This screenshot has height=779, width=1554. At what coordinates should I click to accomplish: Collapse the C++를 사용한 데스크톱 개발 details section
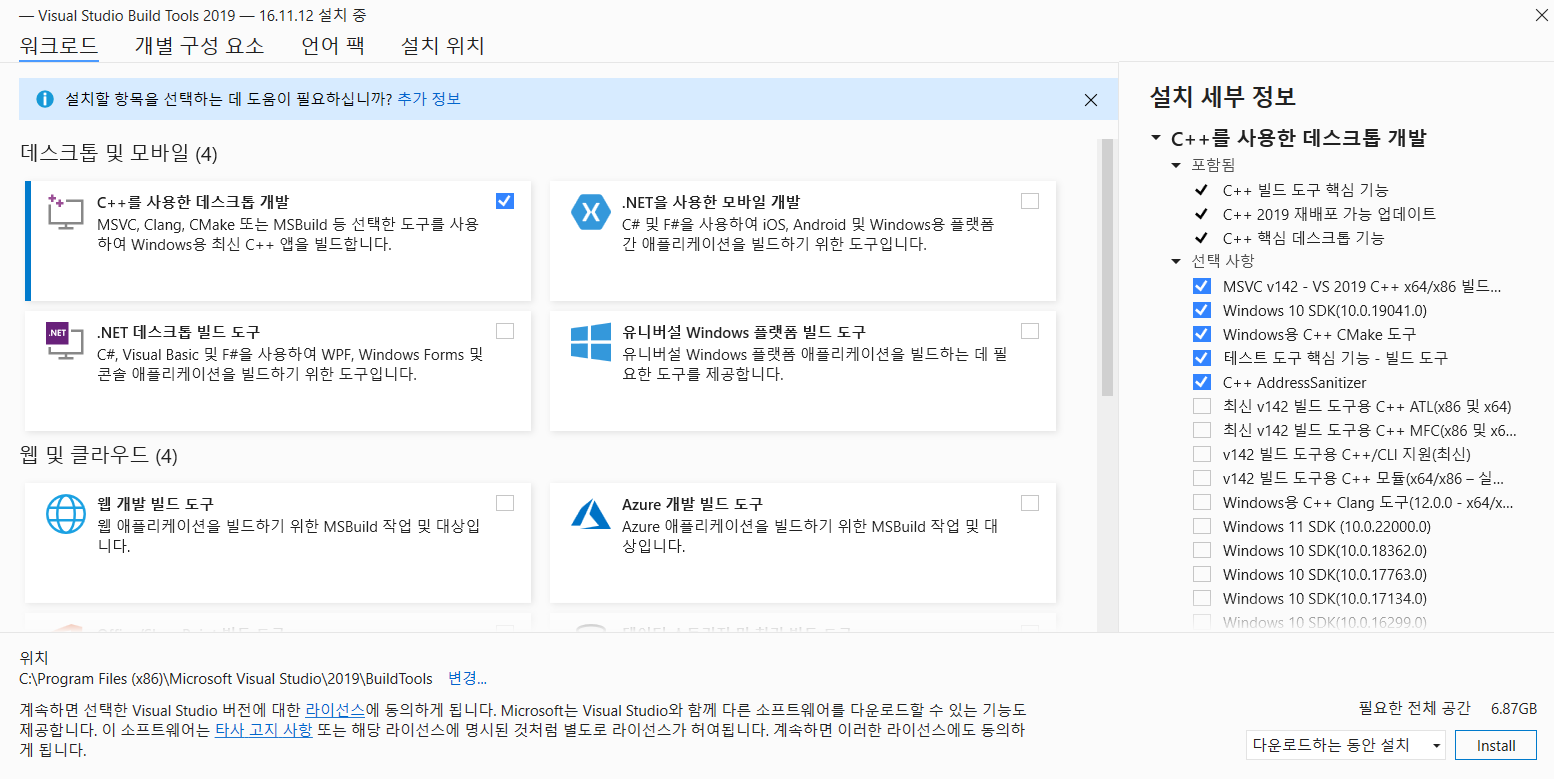coord(1156,138)
